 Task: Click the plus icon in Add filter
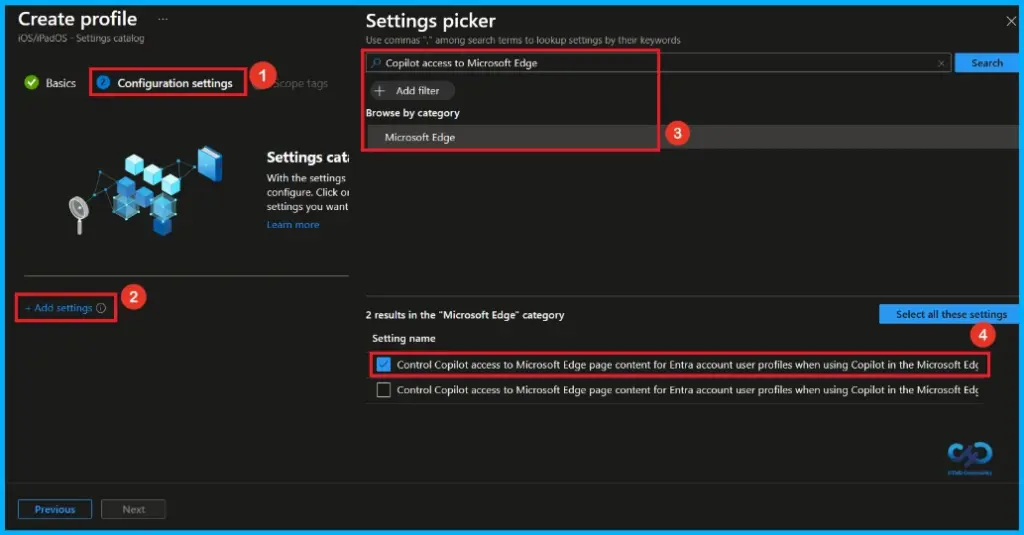click(x=379, y=91)
